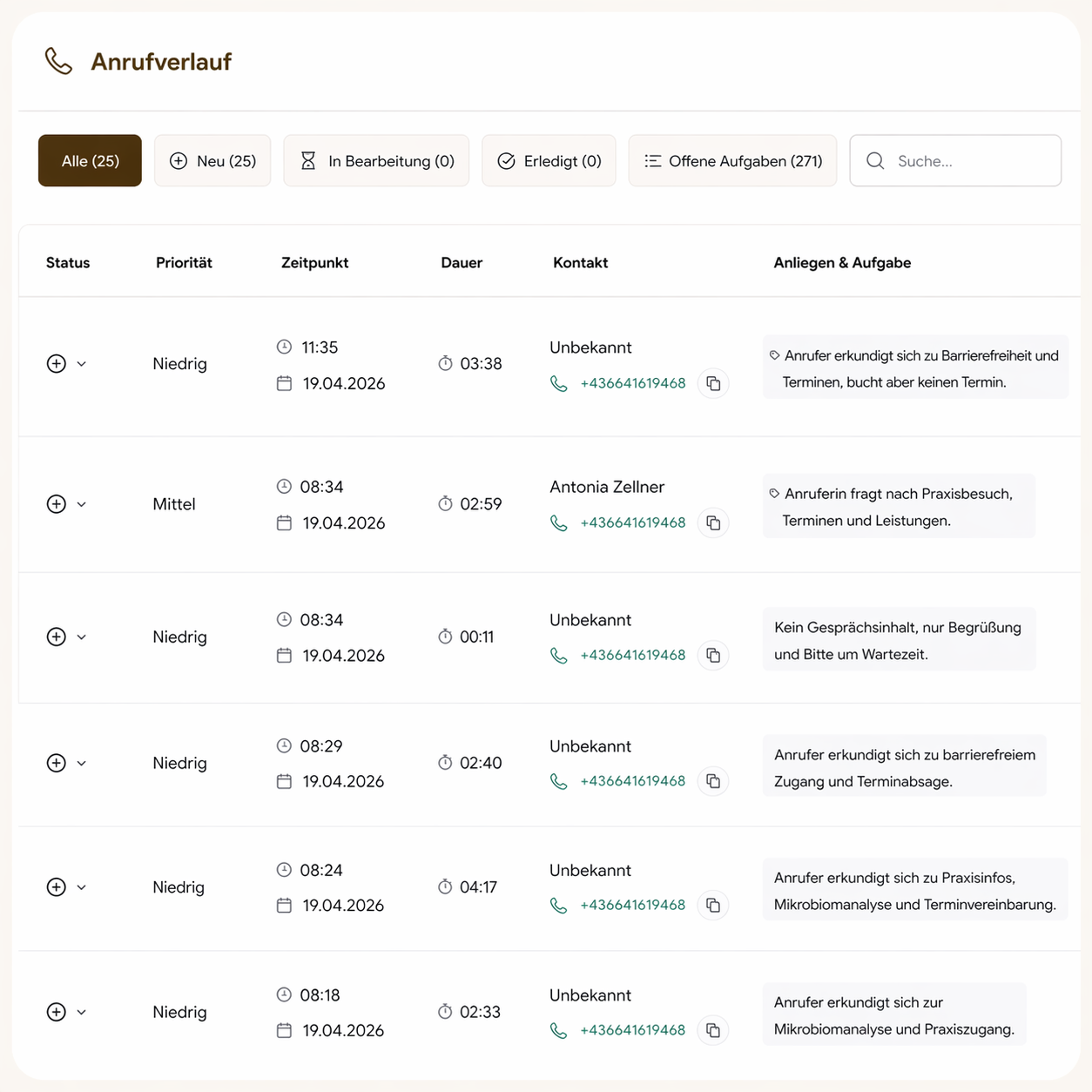This screenshot has width=1092, height=1092.
Task: Copy number of the 00:11 duration call
Action: click(713, 655)
